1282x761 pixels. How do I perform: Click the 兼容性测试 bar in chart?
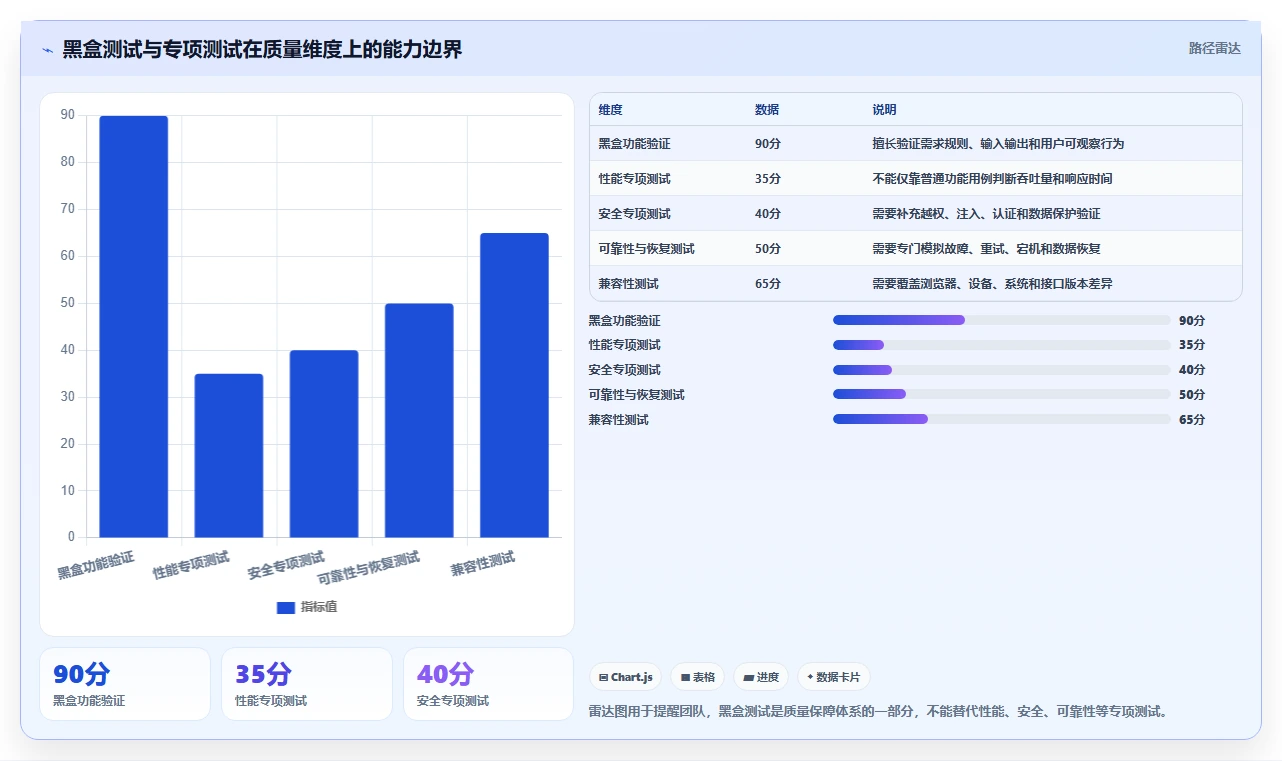514,385
